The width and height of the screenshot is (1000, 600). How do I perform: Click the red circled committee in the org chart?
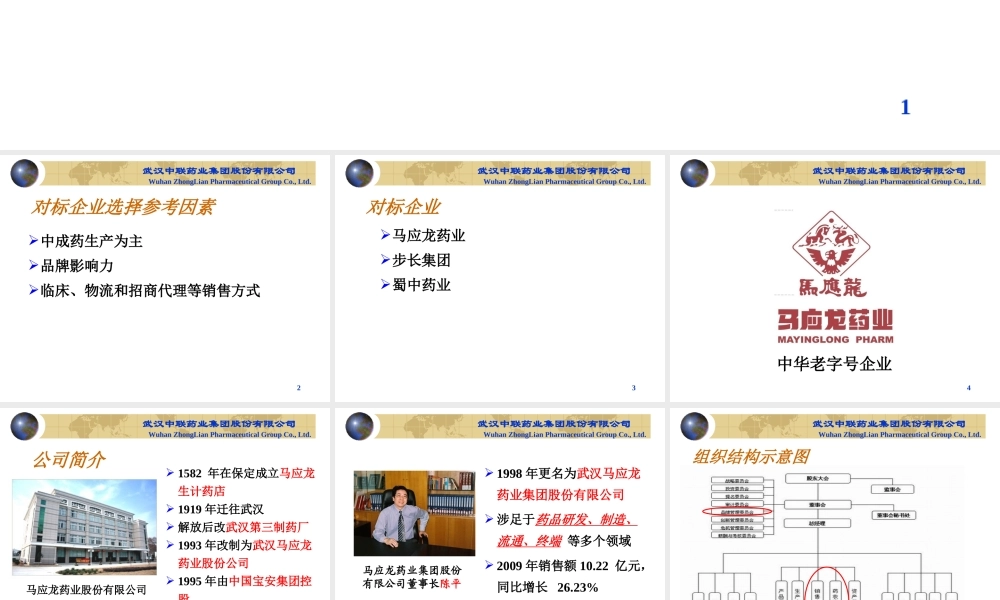pos(737,511)
